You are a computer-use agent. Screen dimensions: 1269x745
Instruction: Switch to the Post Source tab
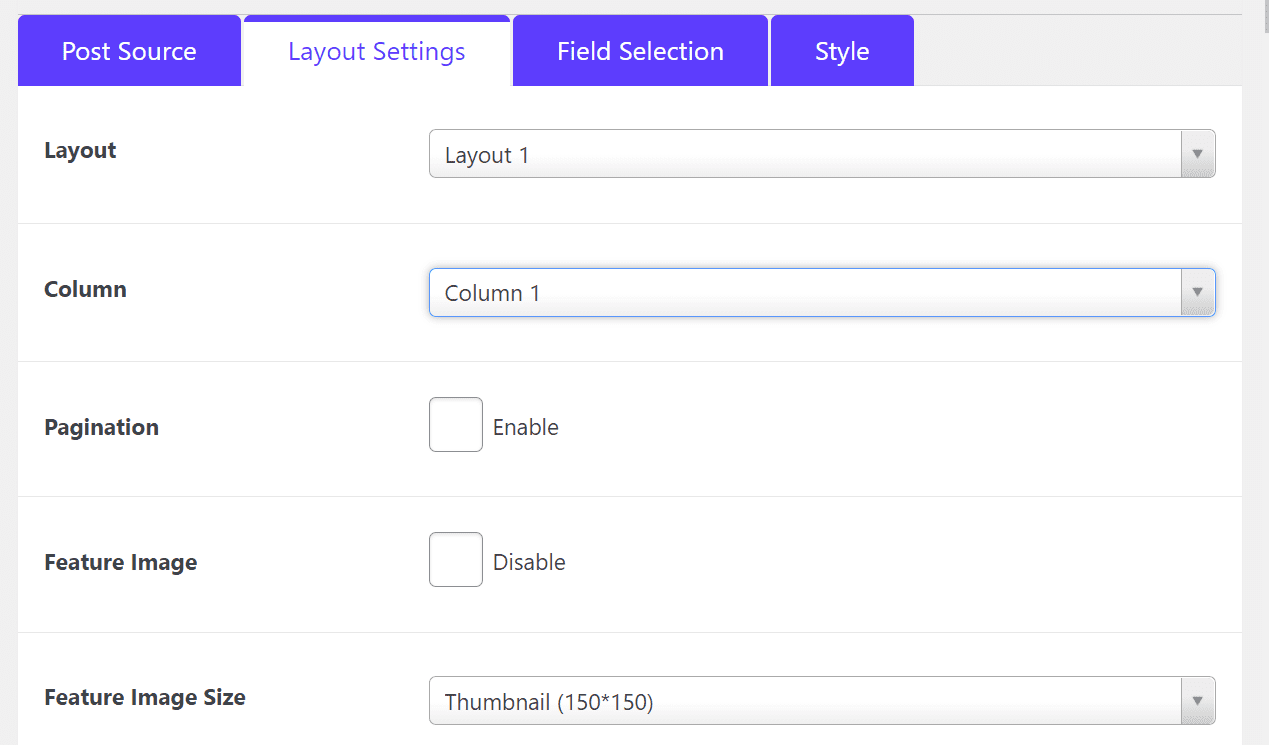pos(128,50)
